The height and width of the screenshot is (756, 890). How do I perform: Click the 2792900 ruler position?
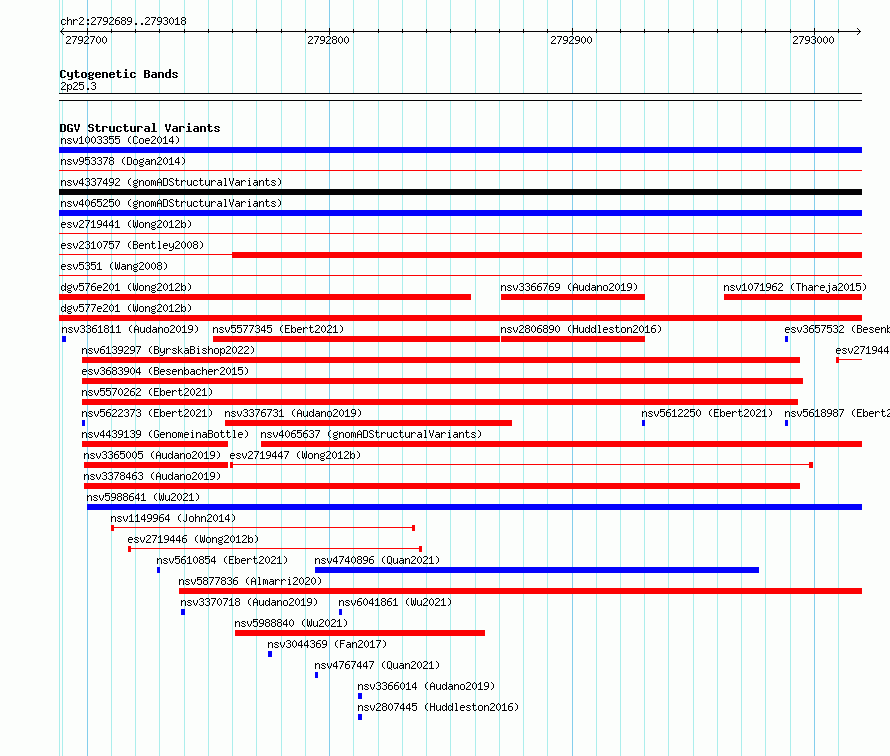pyautogui.click(x=571, y=40)
